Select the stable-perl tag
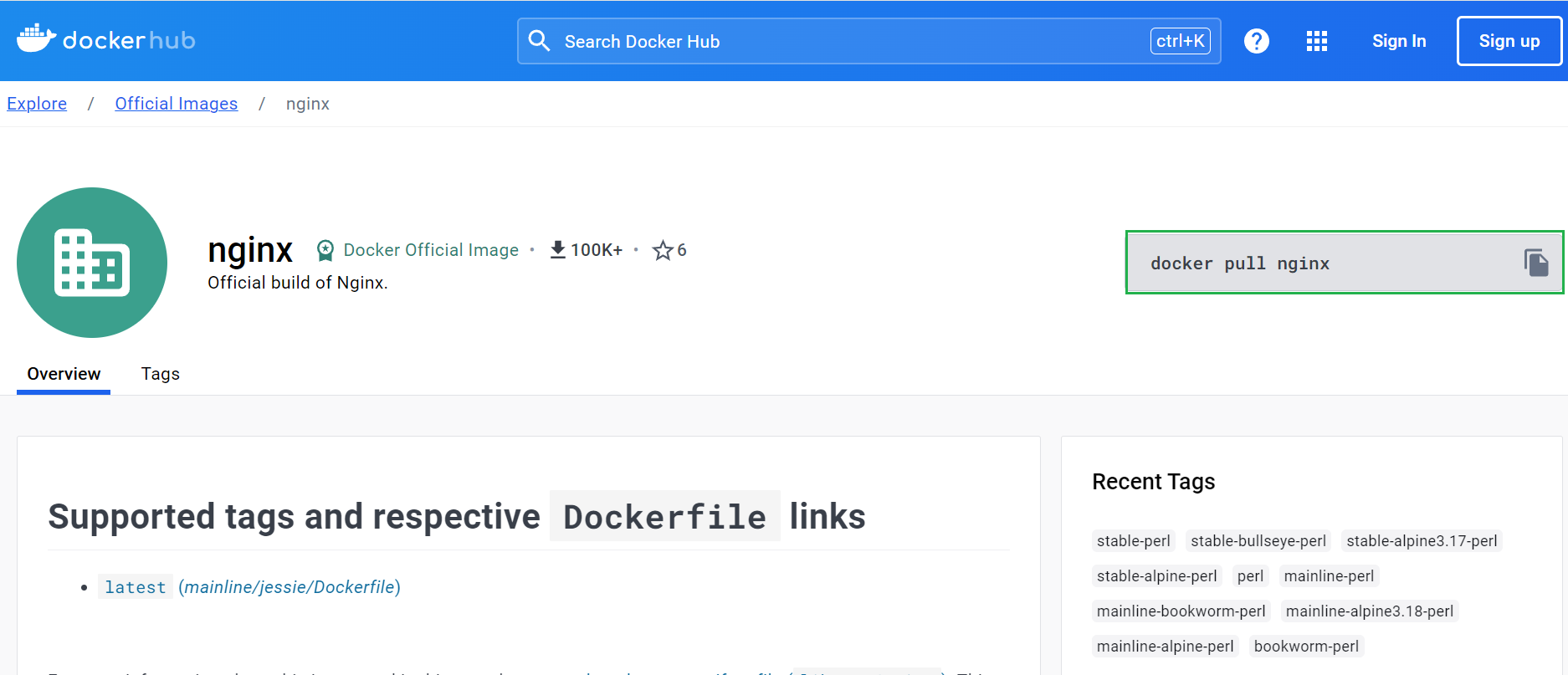The image size is (1568, 675). (x=1134, y=541)
